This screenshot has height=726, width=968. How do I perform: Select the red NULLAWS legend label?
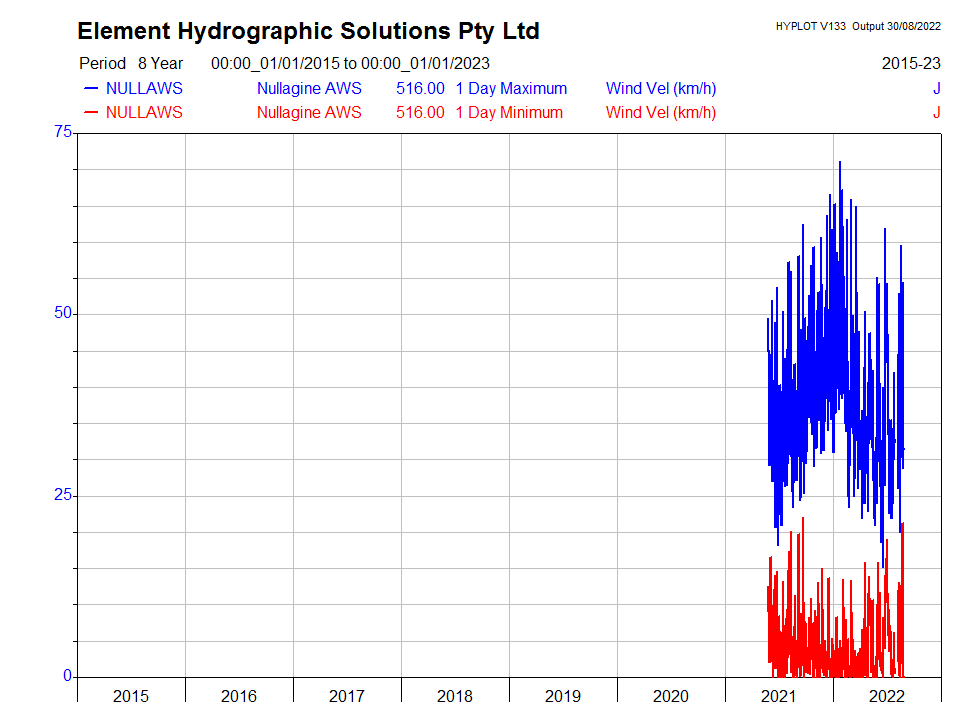(x=144, y=112)
